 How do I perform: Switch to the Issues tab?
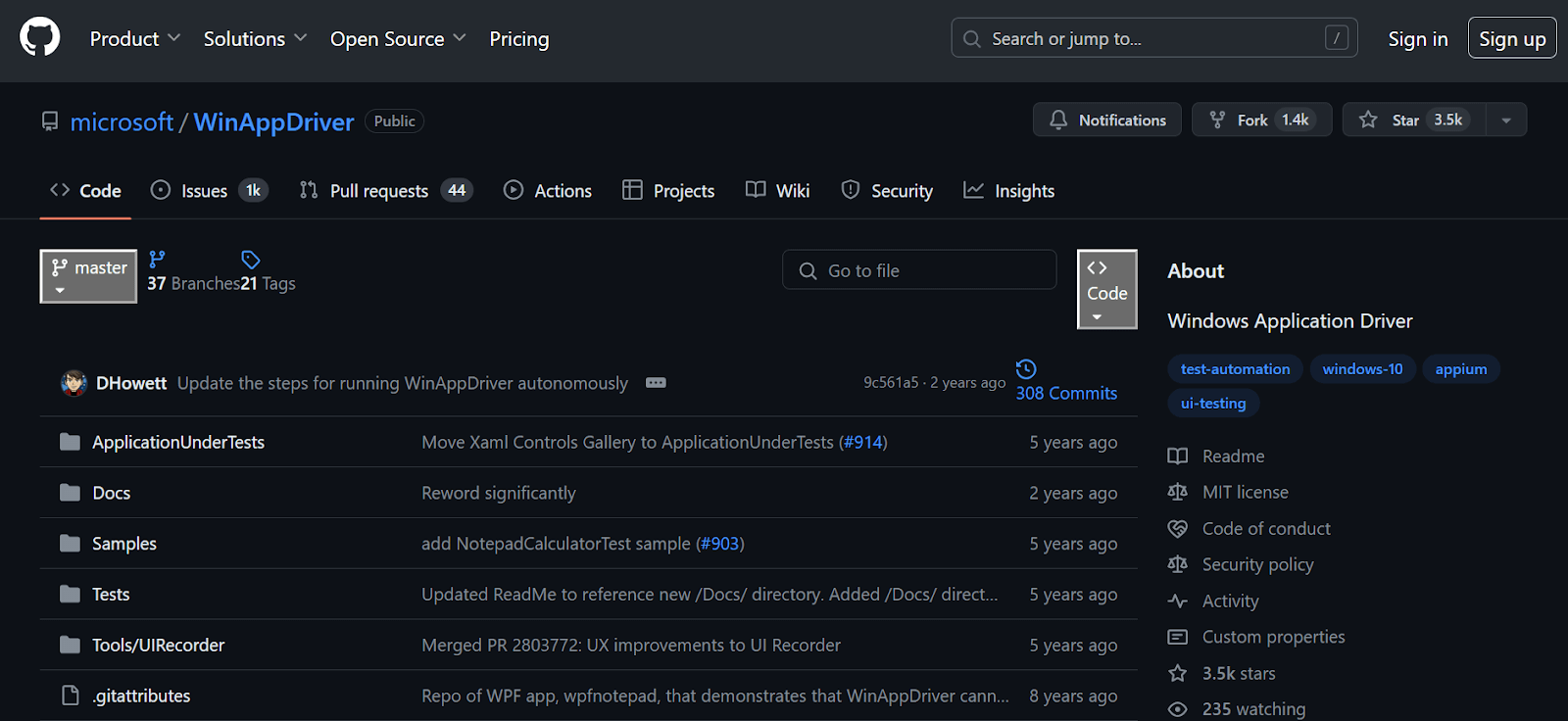tap(209, 191)
